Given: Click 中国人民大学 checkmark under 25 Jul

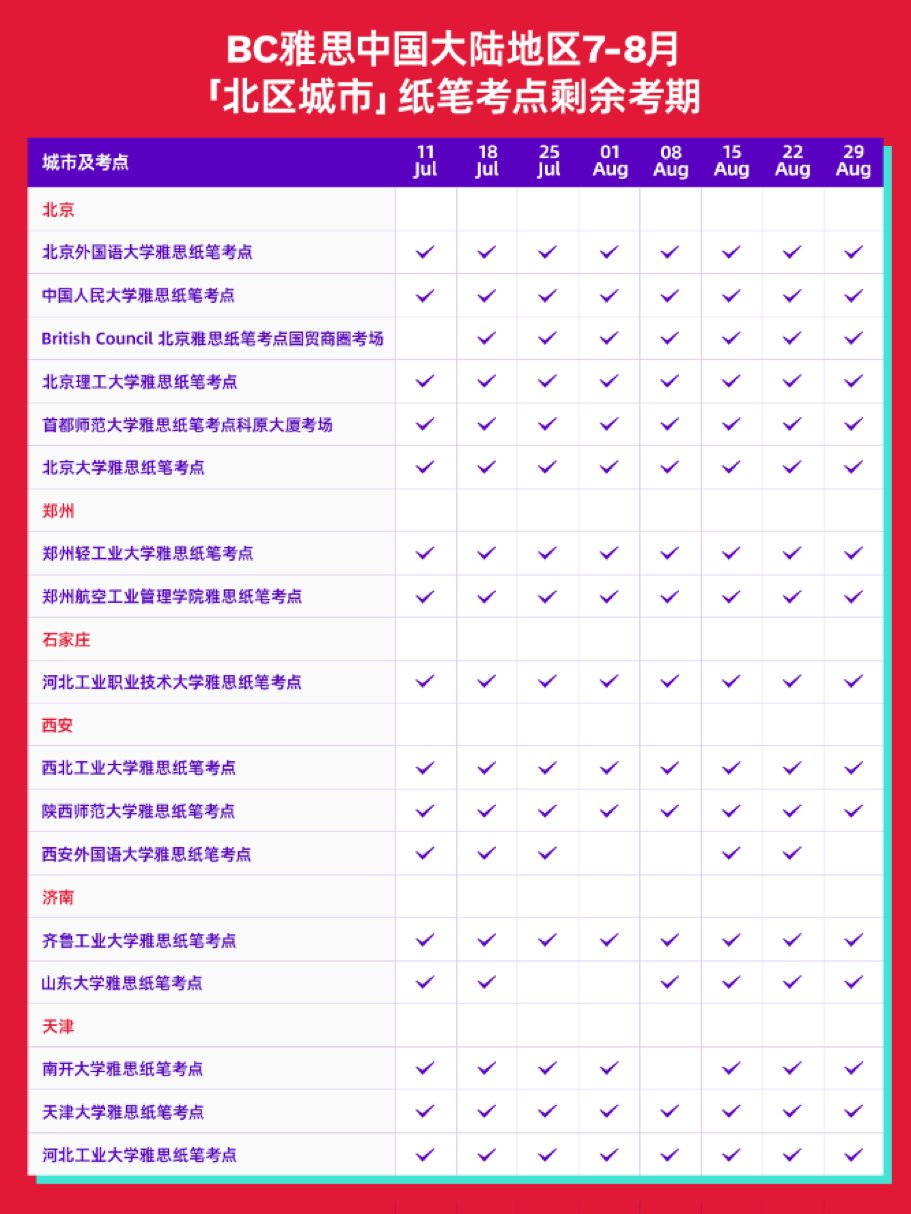Looking at the screenshot, I should coord(548,296).
